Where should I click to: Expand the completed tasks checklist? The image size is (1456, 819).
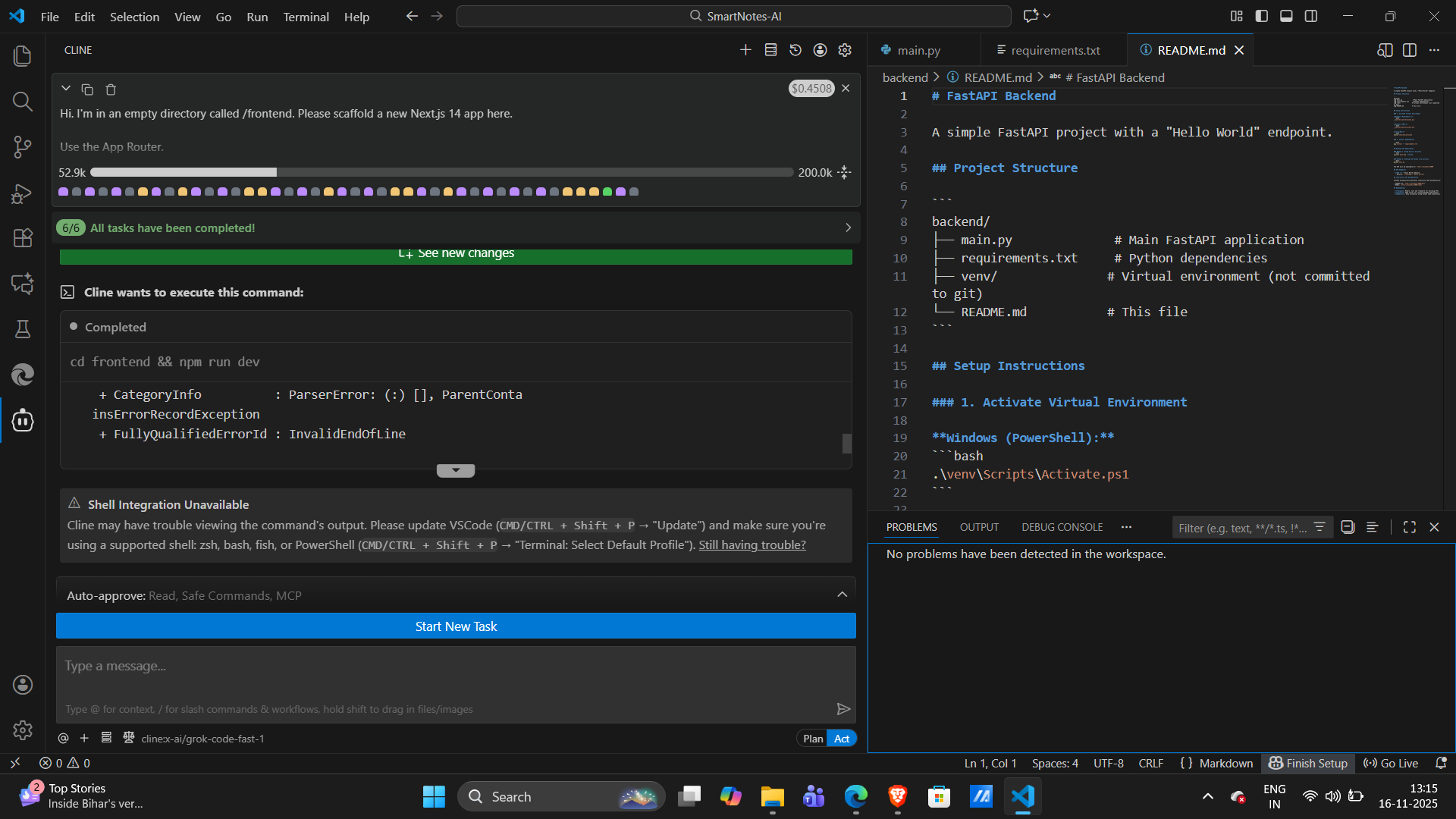point(848,227)
